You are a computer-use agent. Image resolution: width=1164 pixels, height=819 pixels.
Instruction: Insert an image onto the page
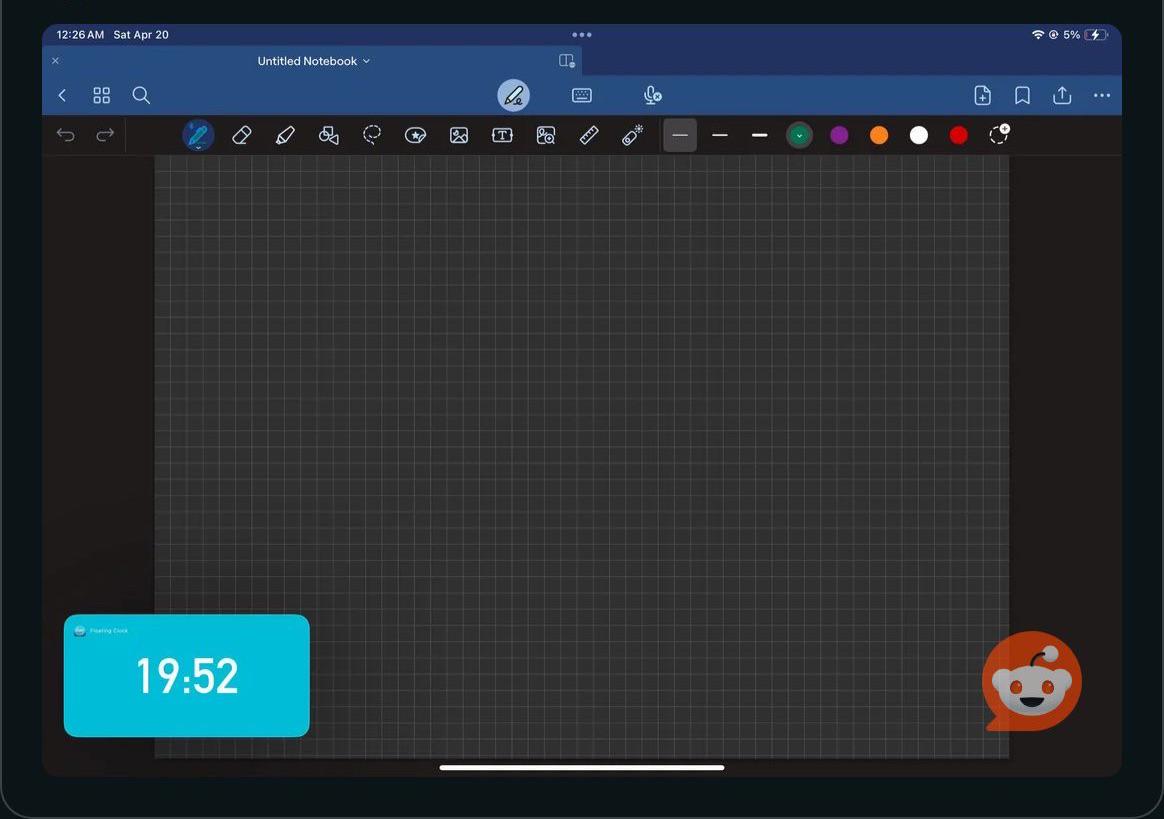point(458,134)
